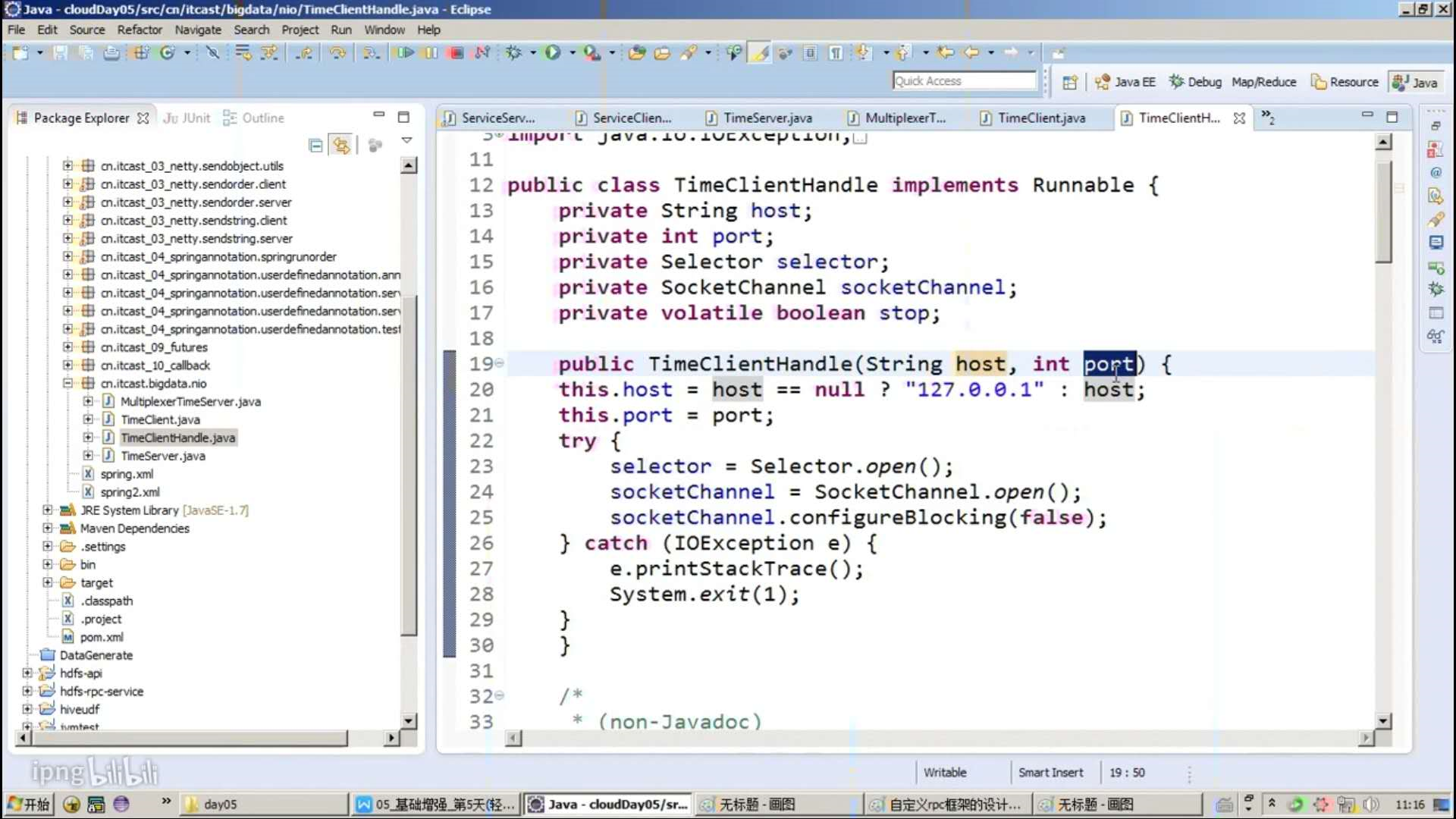The width and height of the screenshot is (1456, 819).
Task: Switch to the Debug perspective
Action: coord(1195,82)
